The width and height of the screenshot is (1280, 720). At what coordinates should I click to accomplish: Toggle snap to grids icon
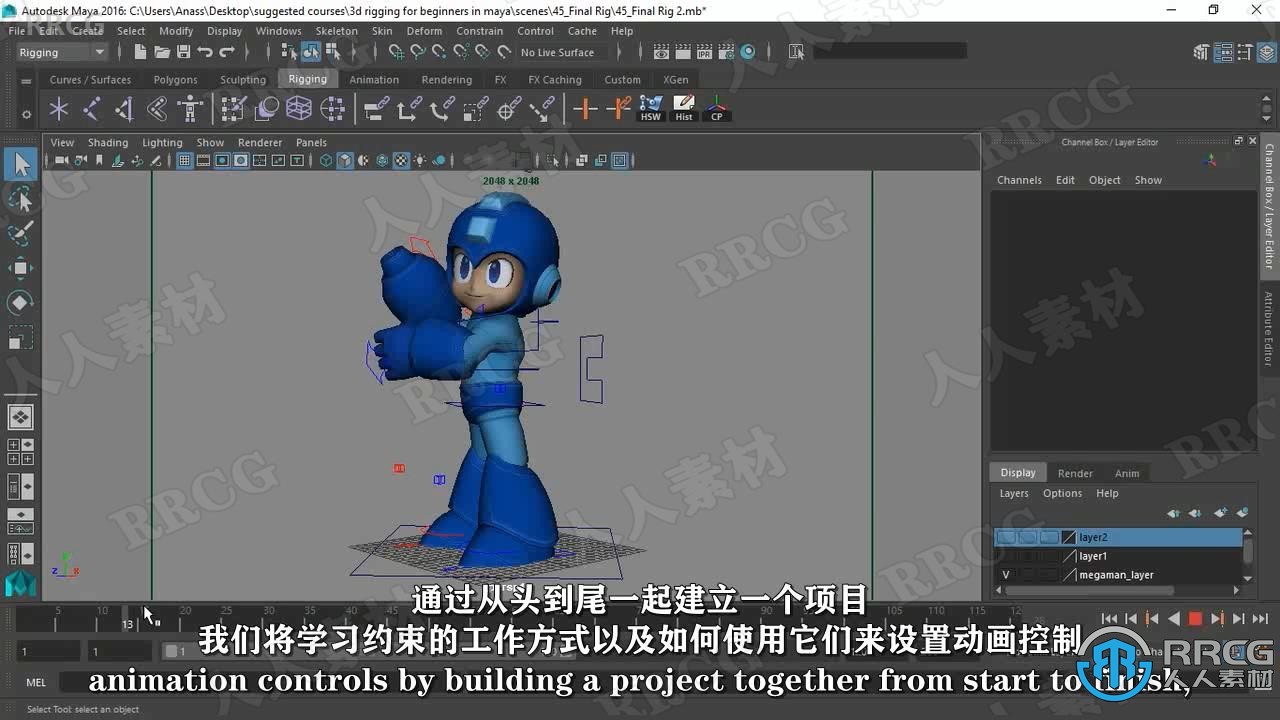pos(397,52)
